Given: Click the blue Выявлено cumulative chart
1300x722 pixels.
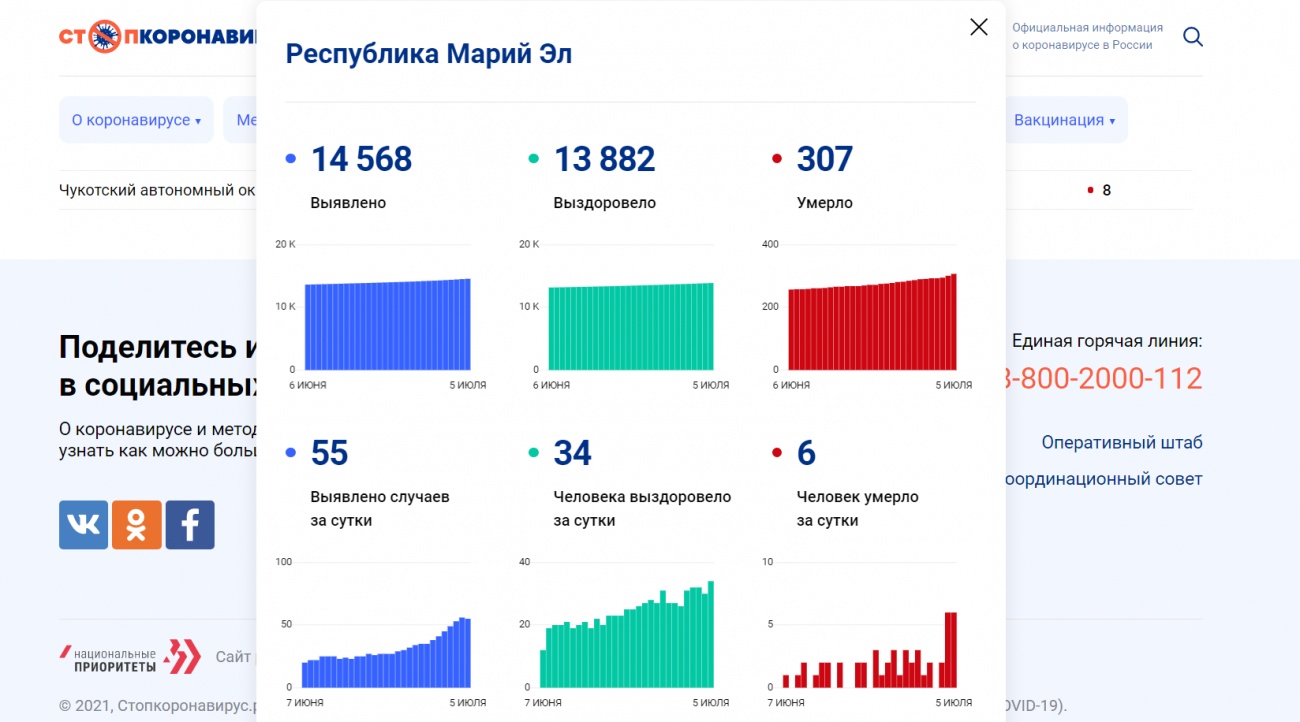Looking at the screenshot, I should 387,325.
